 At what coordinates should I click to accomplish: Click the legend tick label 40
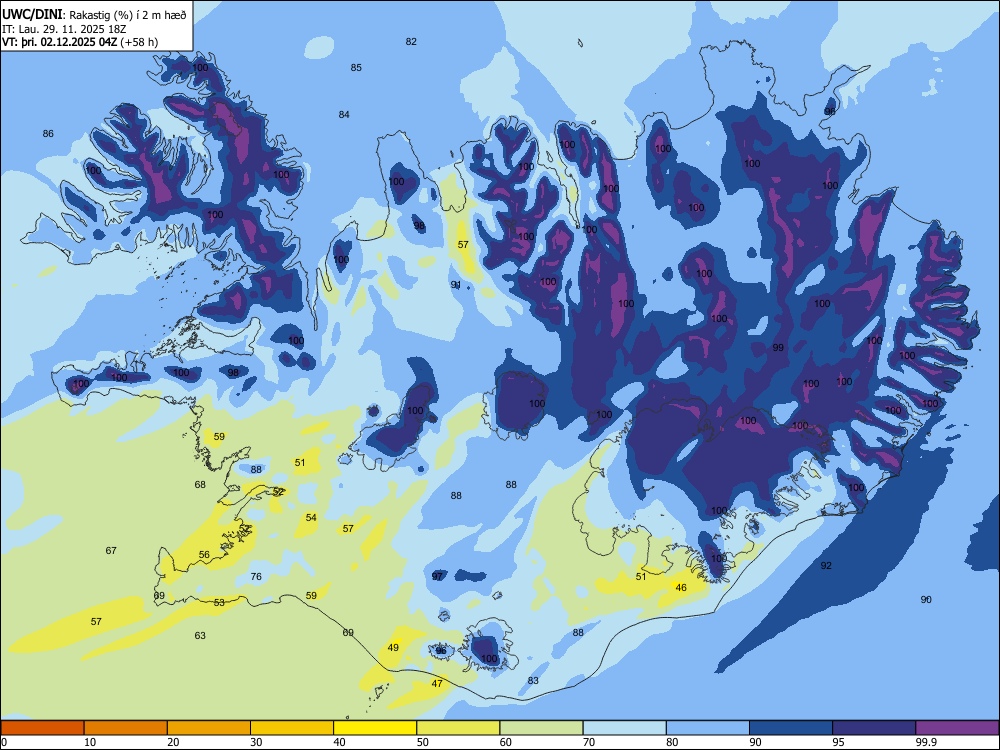340,742
